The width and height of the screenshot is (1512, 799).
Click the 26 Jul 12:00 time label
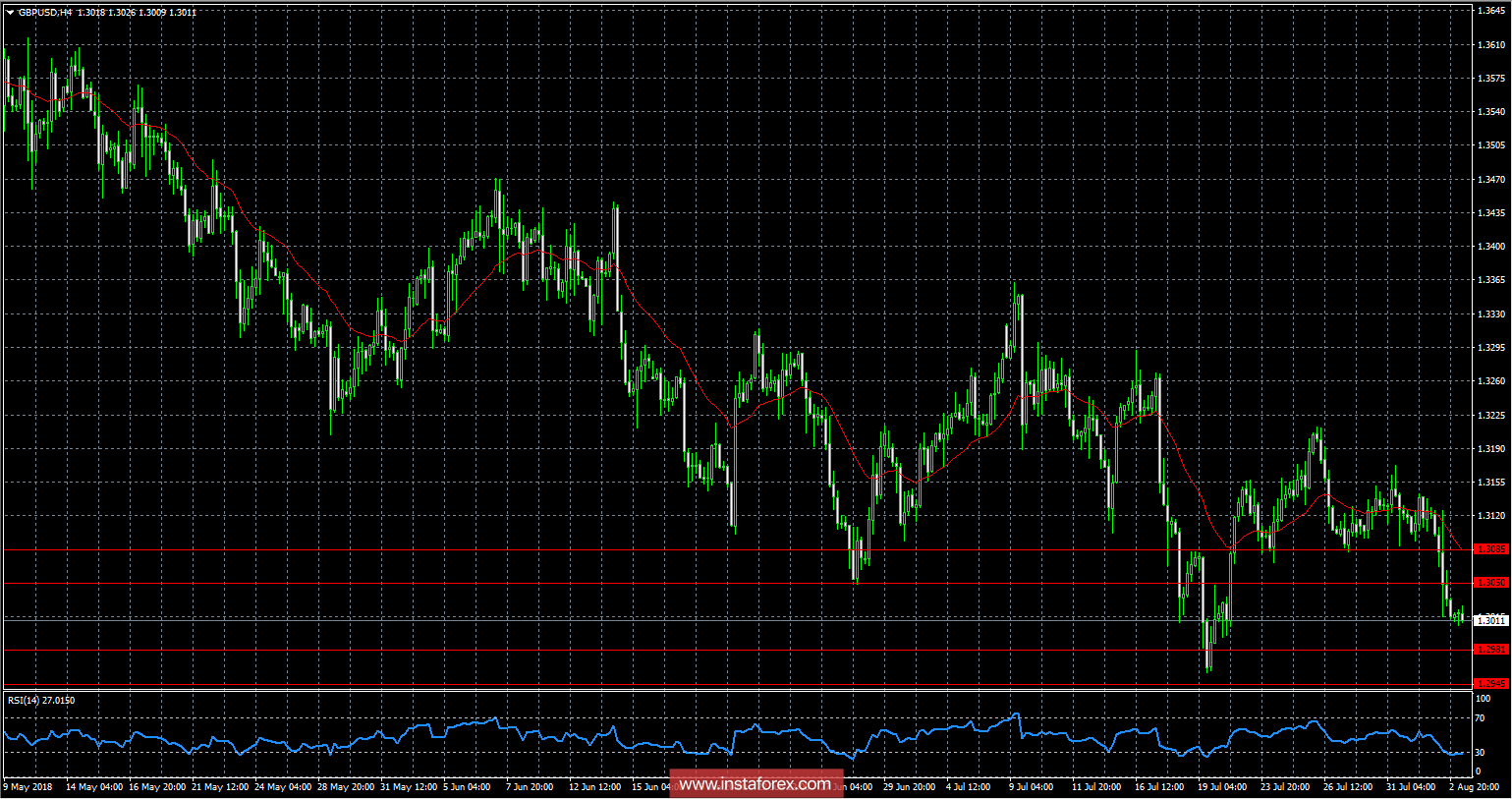1348,787
